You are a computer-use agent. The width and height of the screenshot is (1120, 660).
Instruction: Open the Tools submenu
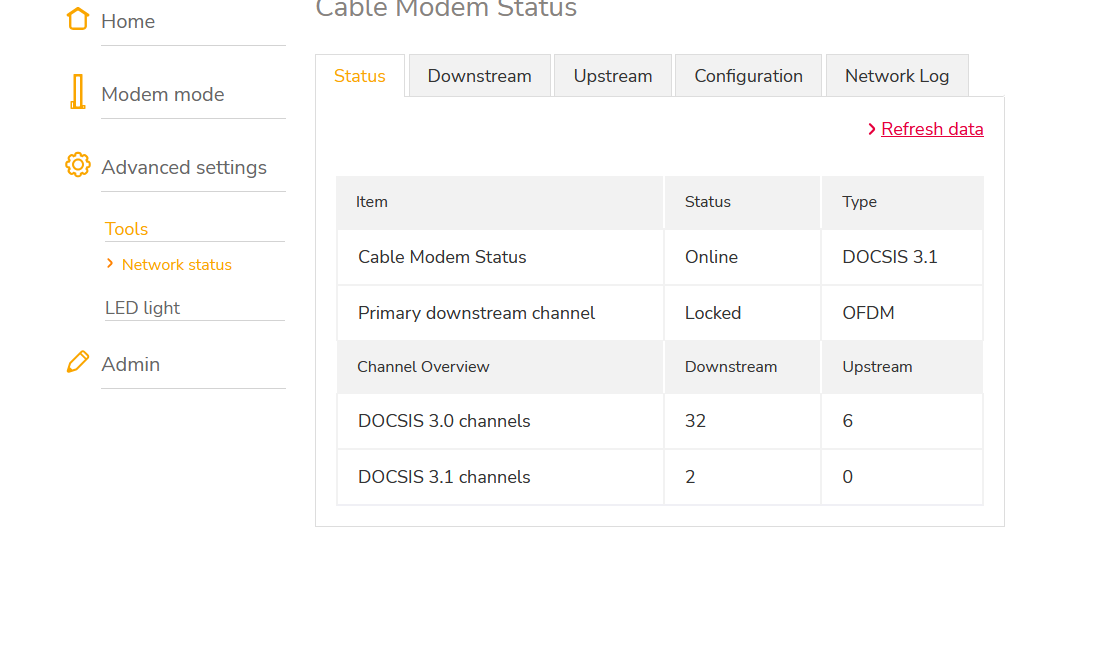coord(127,229)
